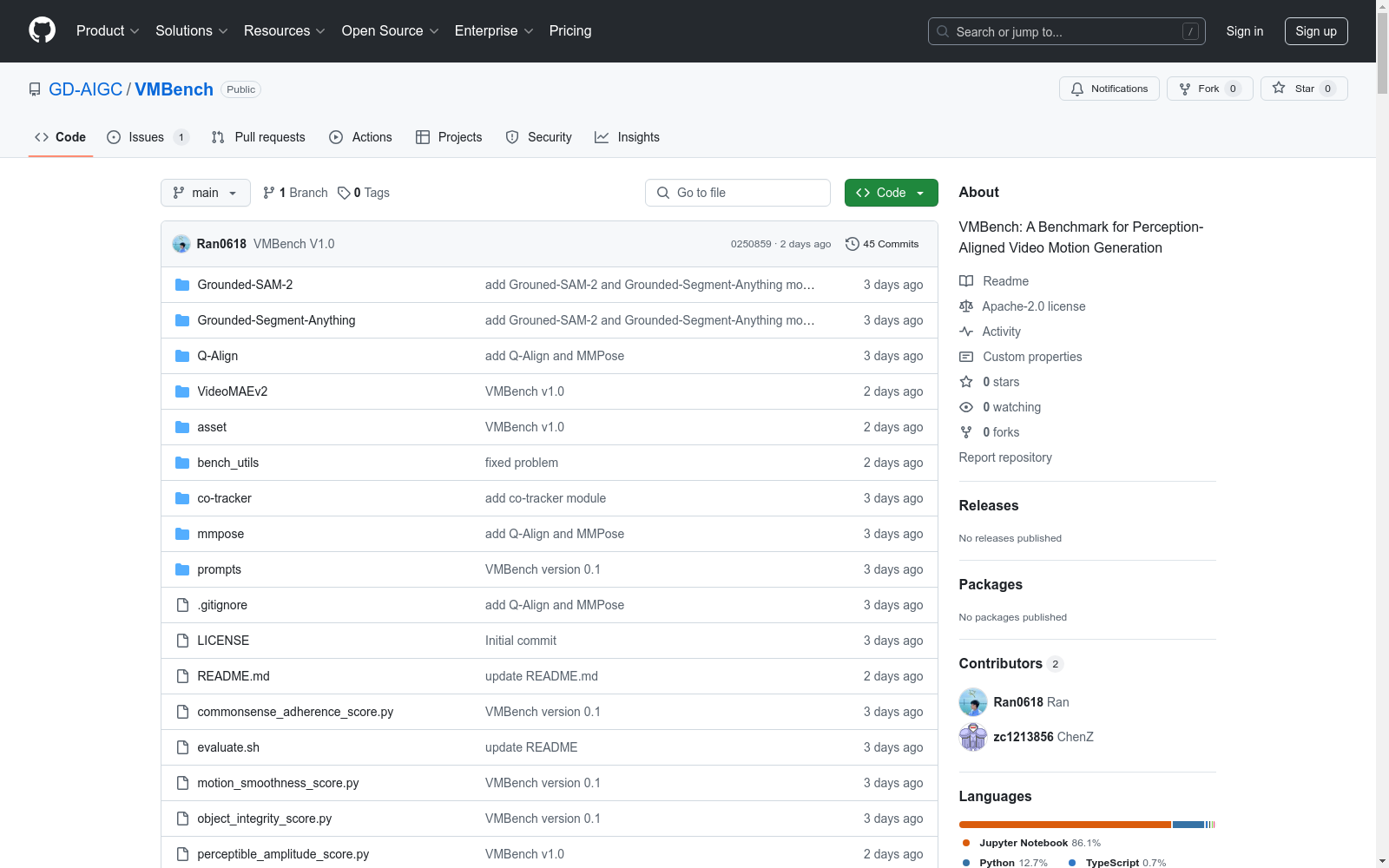Viewport: 1389px width, 868px height.
Task: Click the evaluate.sh file icon
Action: point(182,747)
